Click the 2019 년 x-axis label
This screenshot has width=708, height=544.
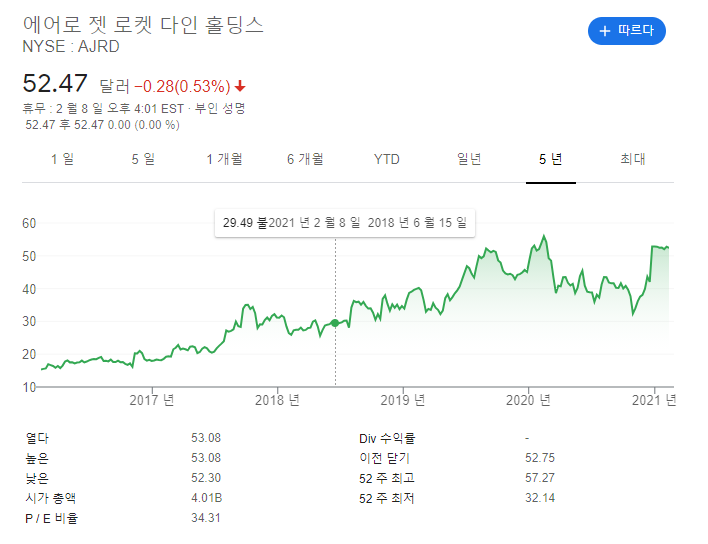(x=403, y=400)
